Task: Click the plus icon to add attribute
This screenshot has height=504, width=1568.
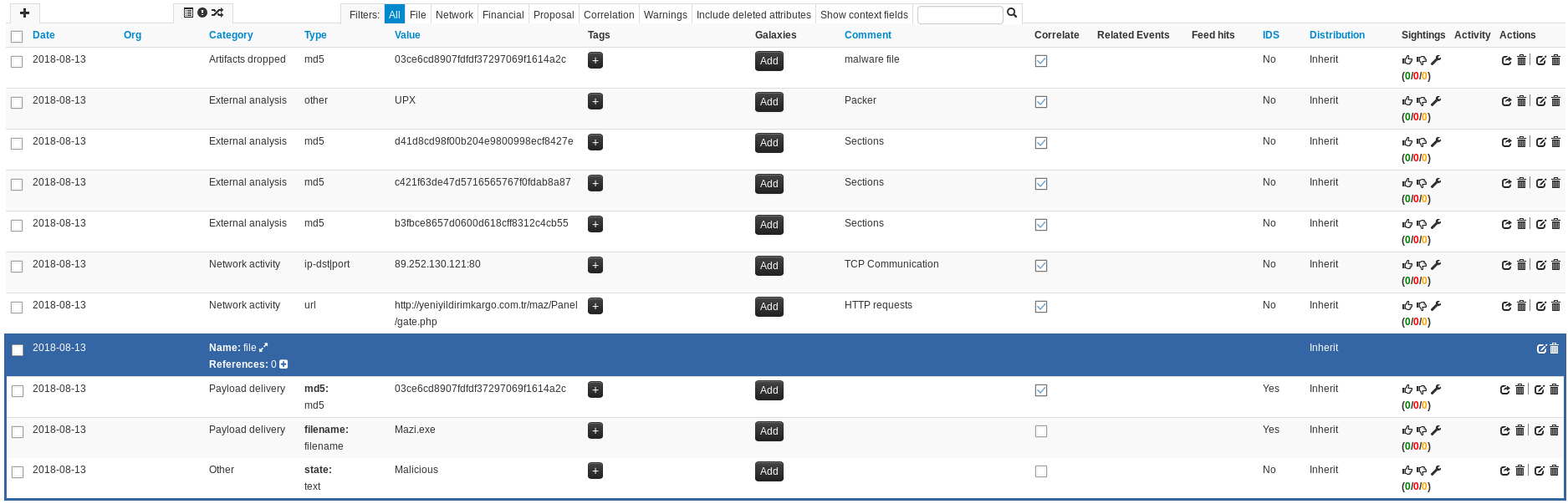Action: coord(24,13)
